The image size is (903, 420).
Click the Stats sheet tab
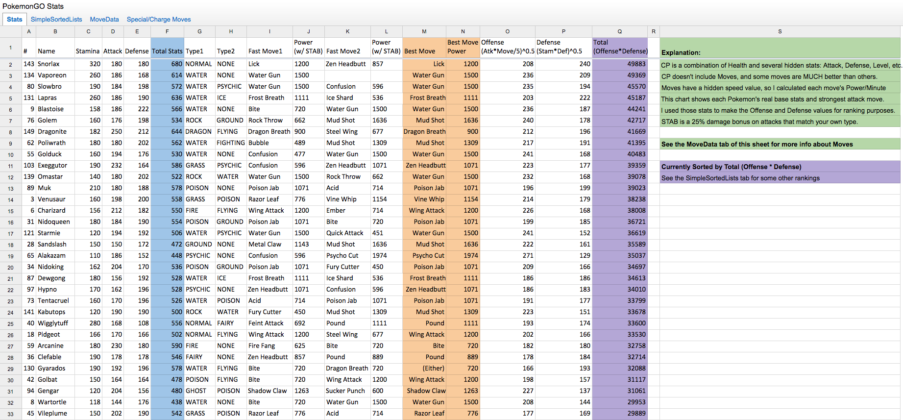coord(13,19)
